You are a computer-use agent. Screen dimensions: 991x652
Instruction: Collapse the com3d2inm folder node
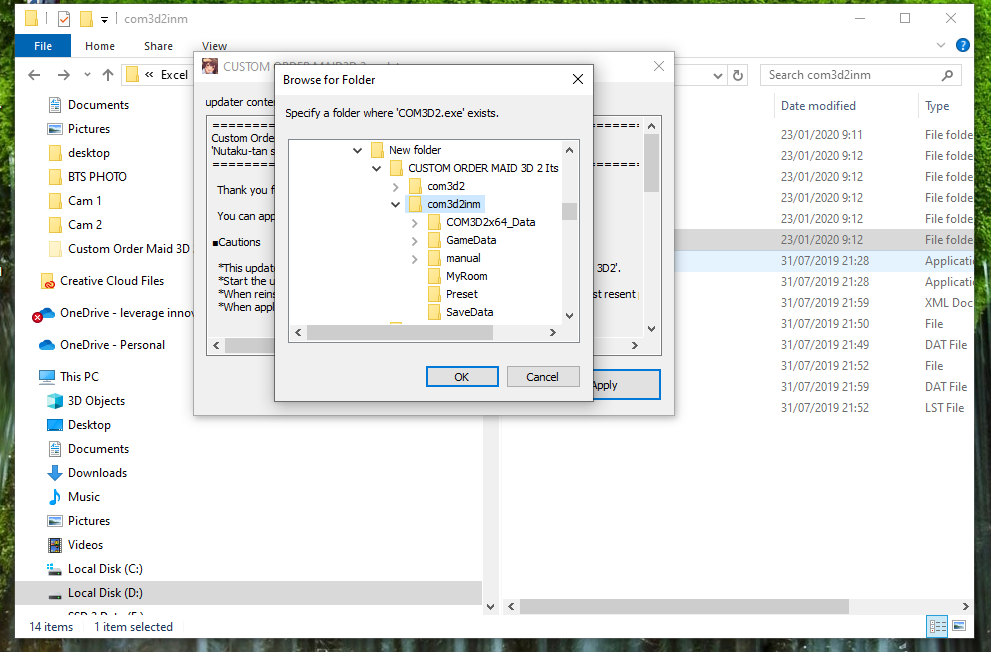point(396,205)
